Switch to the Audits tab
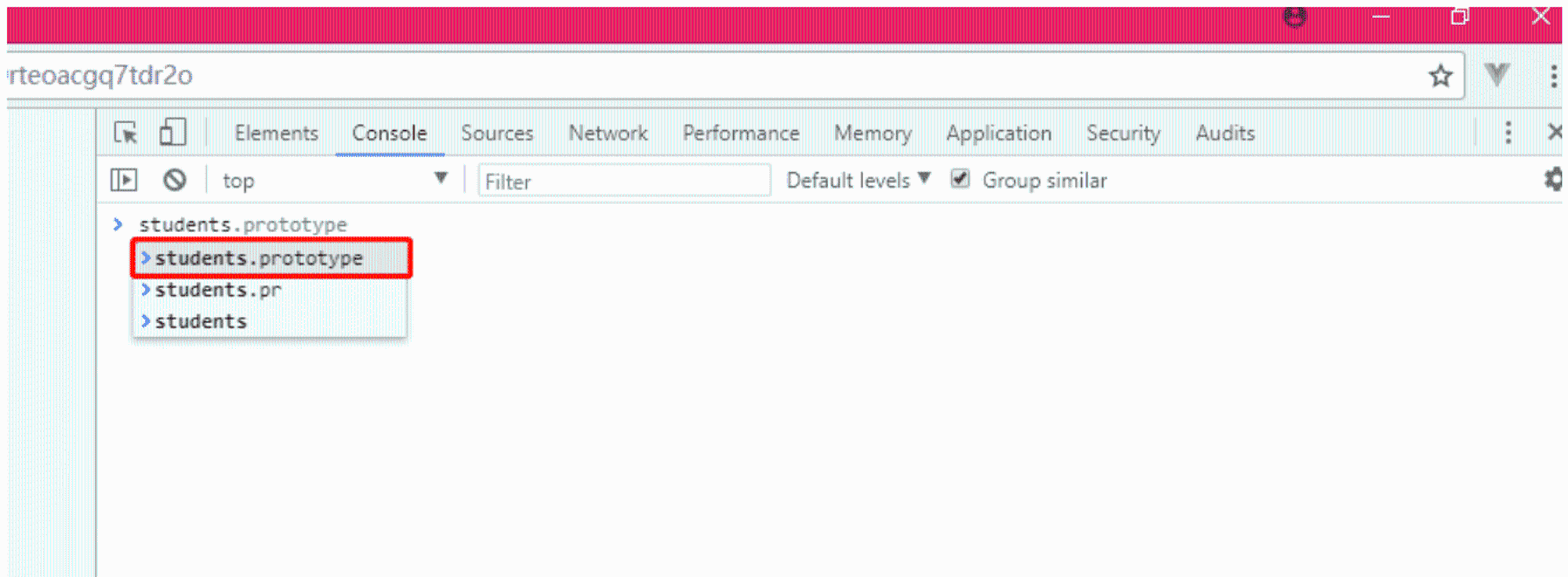1568x577 pixels. (x=1225, y=133)
